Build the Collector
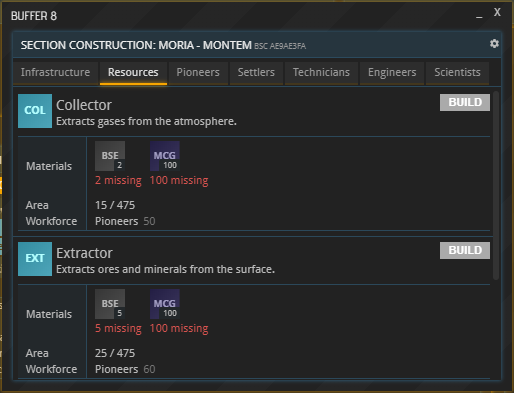Image resolution: width=514 pixels, height=393 pixels. click(465, 102)
